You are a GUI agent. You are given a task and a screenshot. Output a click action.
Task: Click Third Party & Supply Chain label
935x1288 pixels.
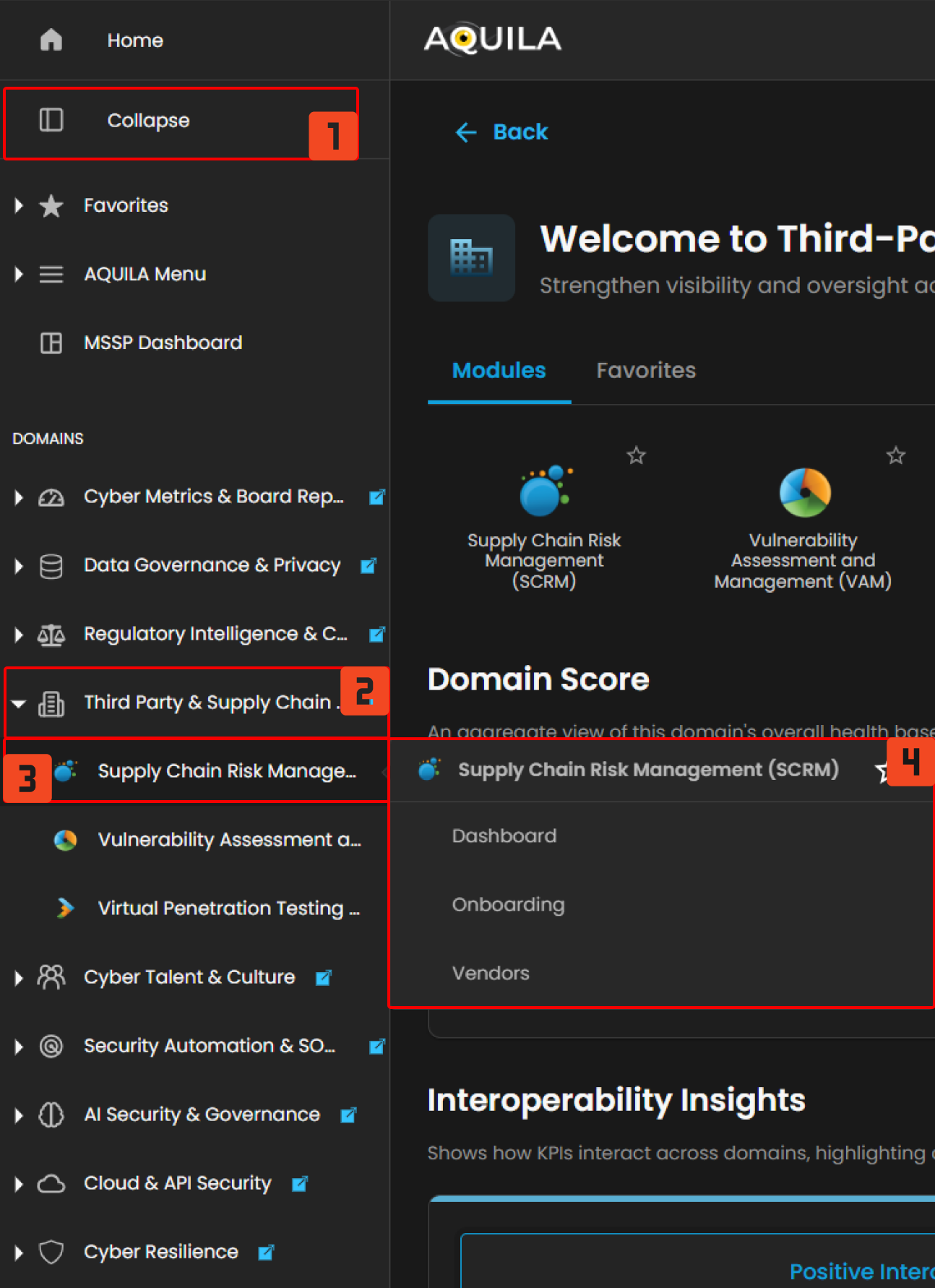point(212,703)
